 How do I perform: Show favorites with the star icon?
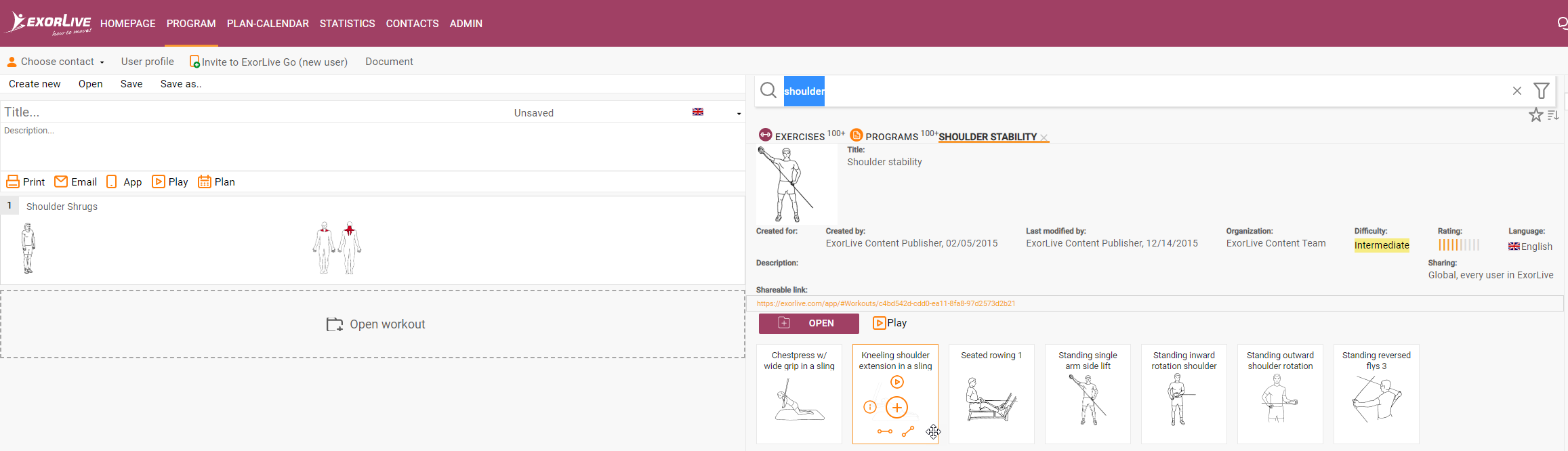click(x=1536, y=115)
